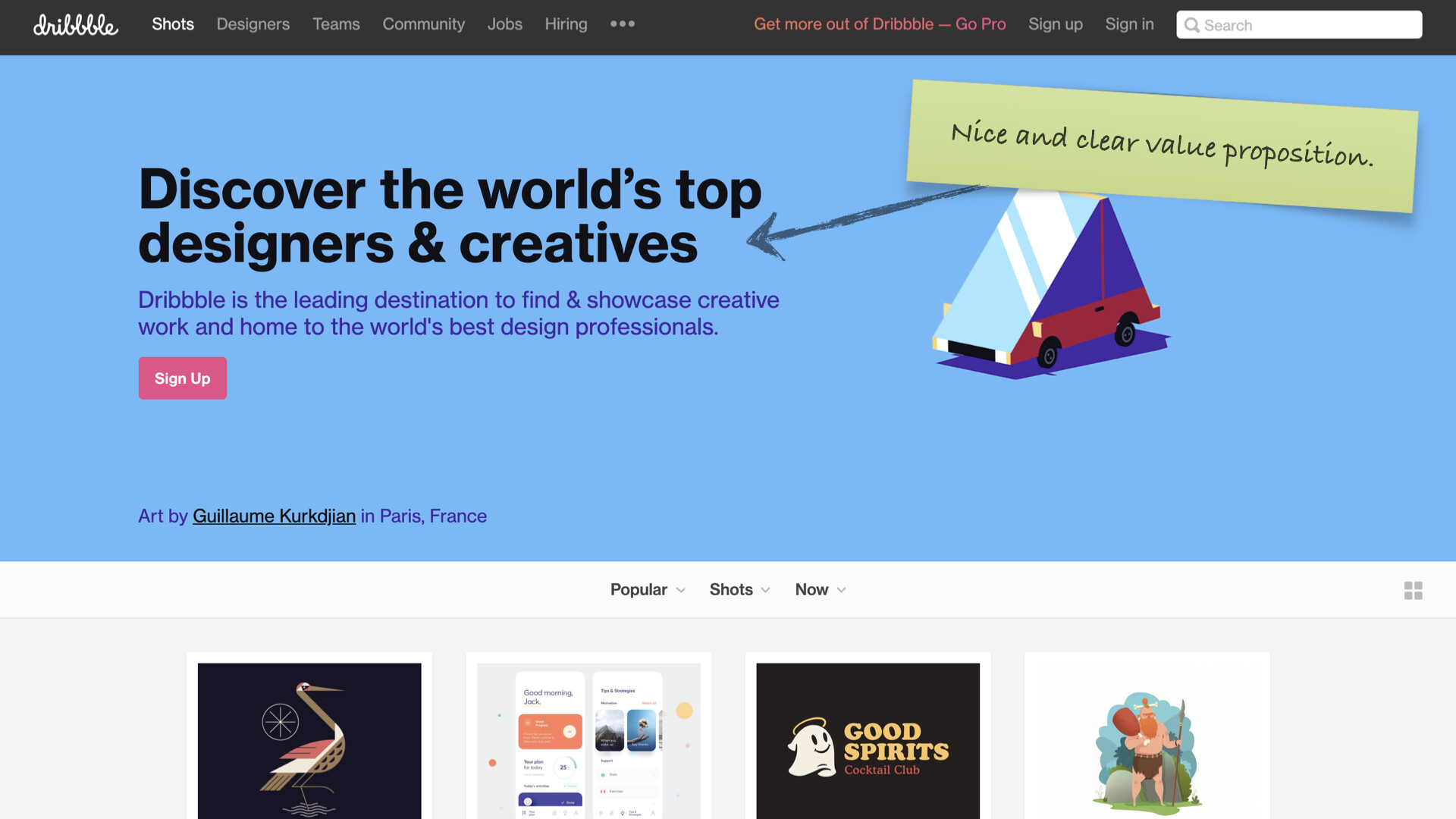This screenshot has width=1456, height=819.
Task: Open the Jobs page
Action: 504,24
